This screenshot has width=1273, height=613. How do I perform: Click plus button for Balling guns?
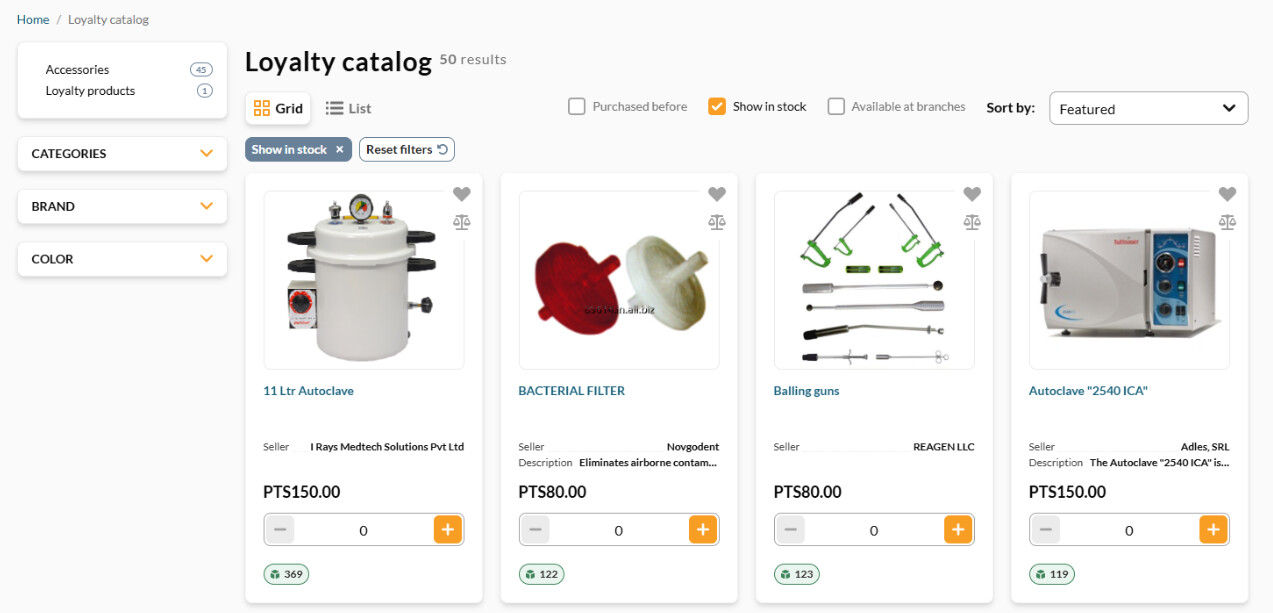tap(958, 530)
